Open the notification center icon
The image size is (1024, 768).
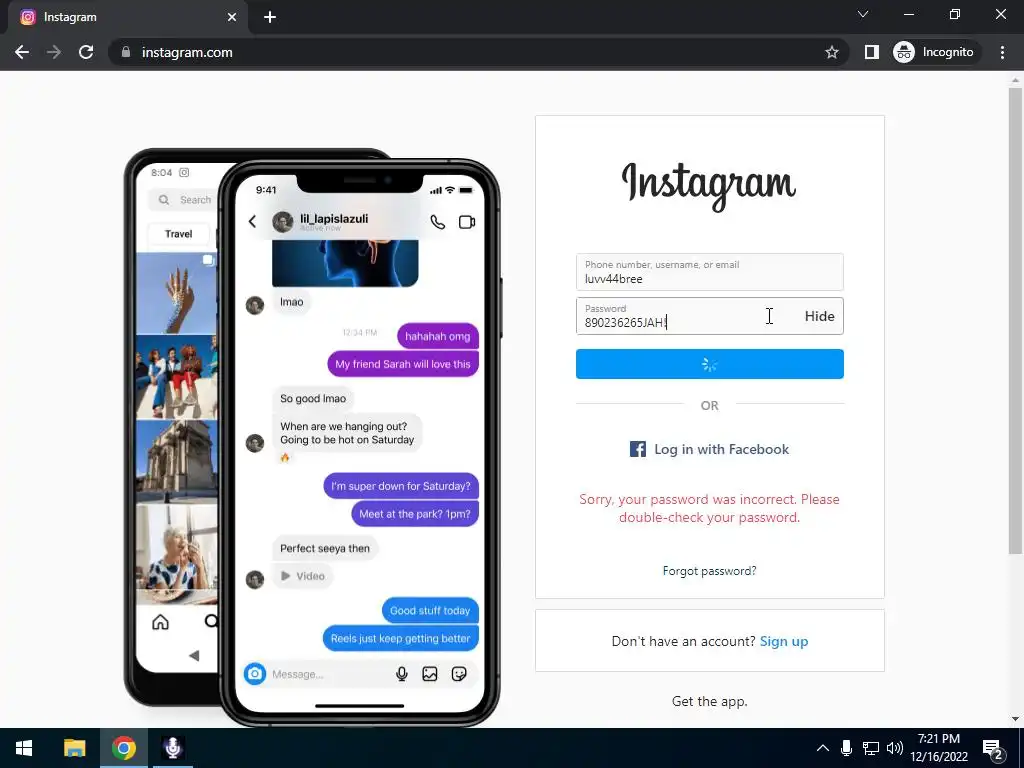(993, 749)
